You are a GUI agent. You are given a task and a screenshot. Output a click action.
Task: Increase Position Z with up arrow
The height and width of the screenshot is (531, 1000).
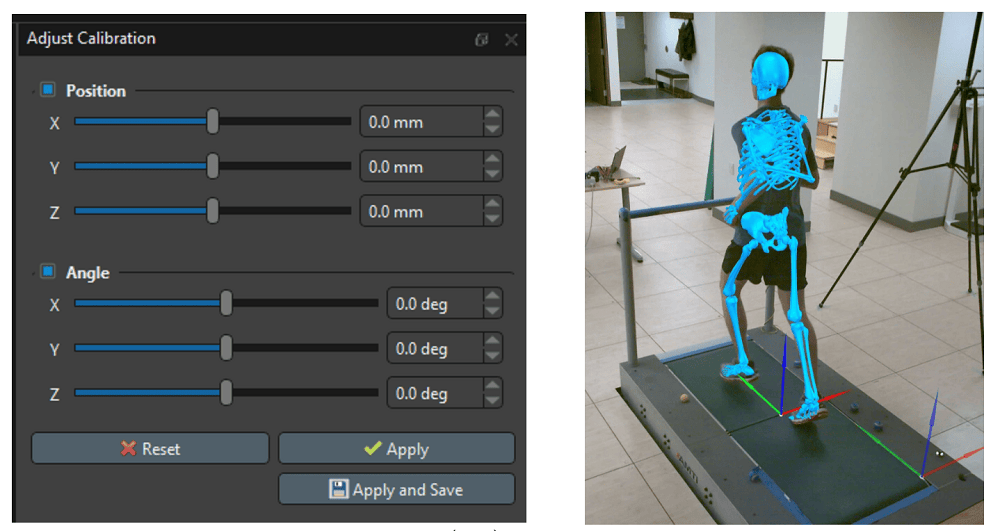[492, 203]
